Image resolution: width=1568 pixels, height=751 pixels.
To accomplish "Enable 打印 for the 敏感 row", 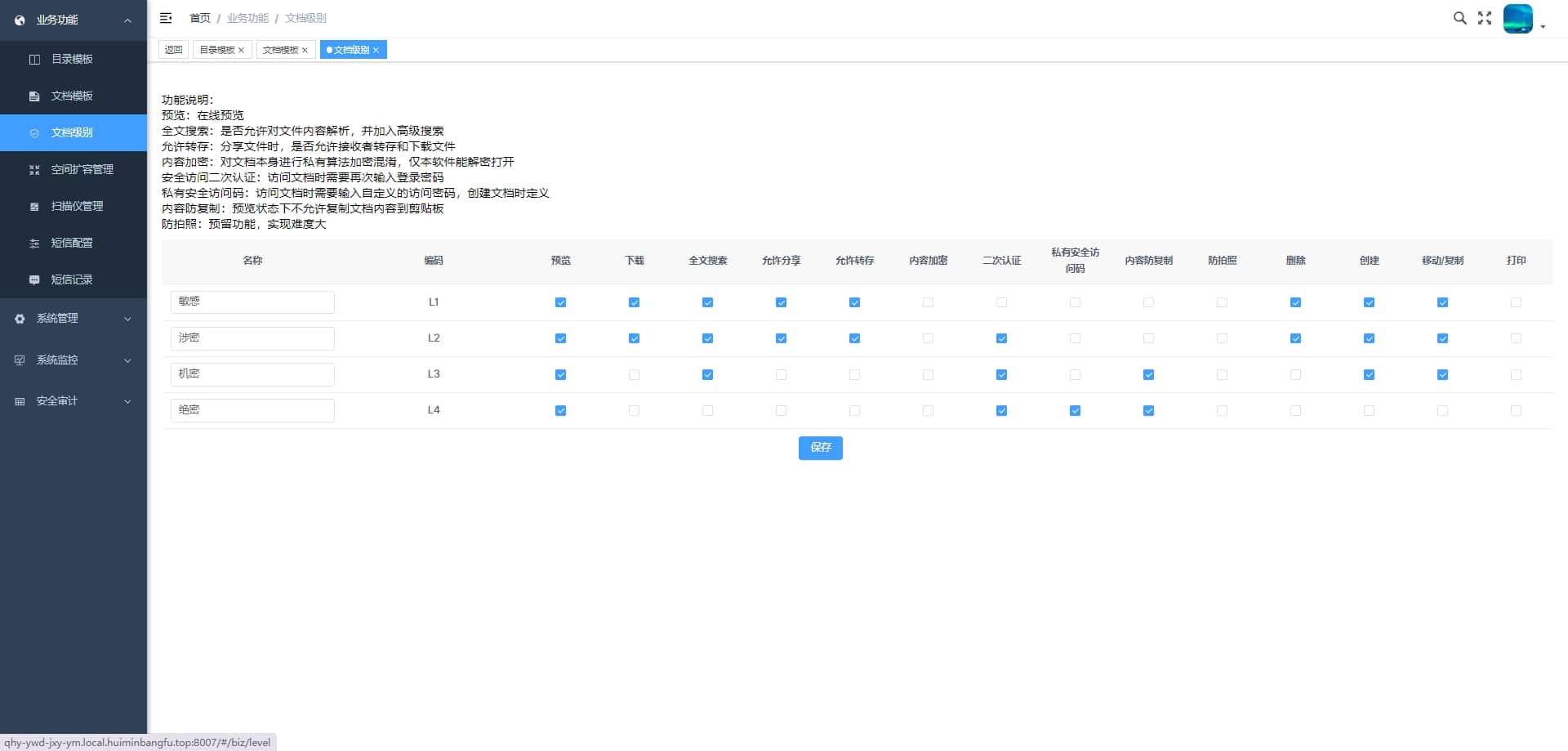I will (x=1516, y=302).
